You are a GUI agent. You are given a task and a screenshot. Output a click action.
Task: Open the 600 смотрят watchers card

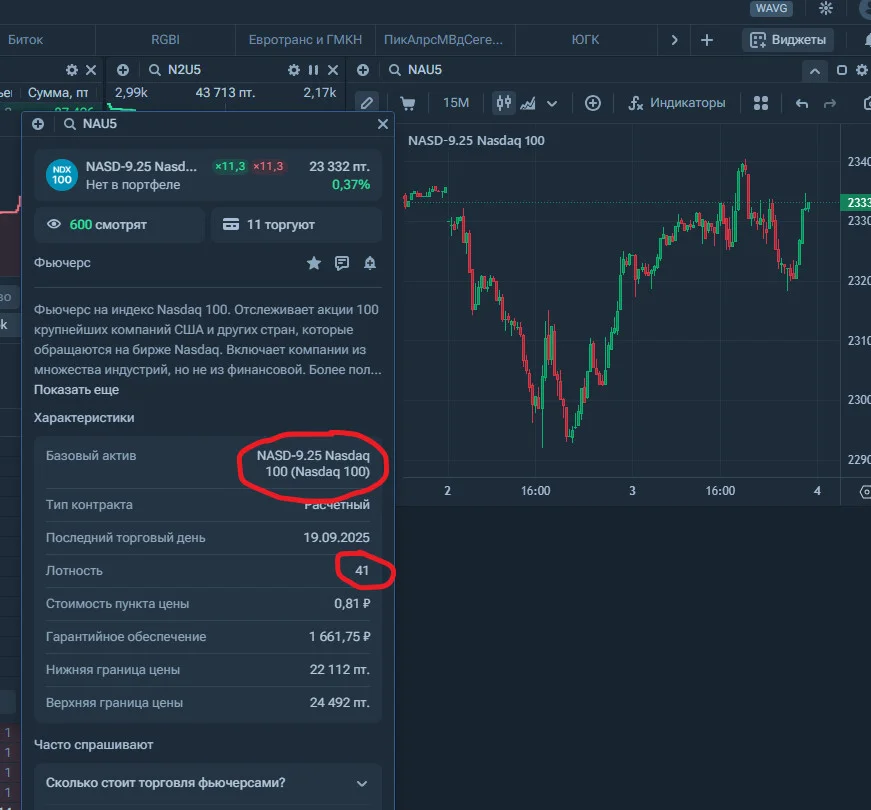point(119,224)
